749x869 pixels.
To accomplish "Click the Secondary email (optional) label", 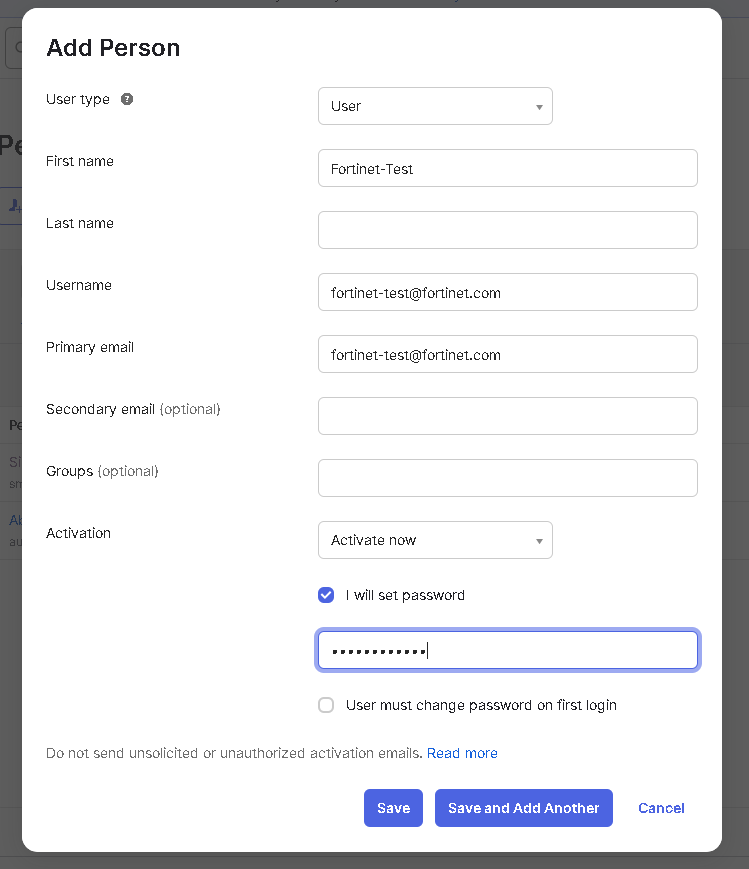I will click(x=133, y=409).
